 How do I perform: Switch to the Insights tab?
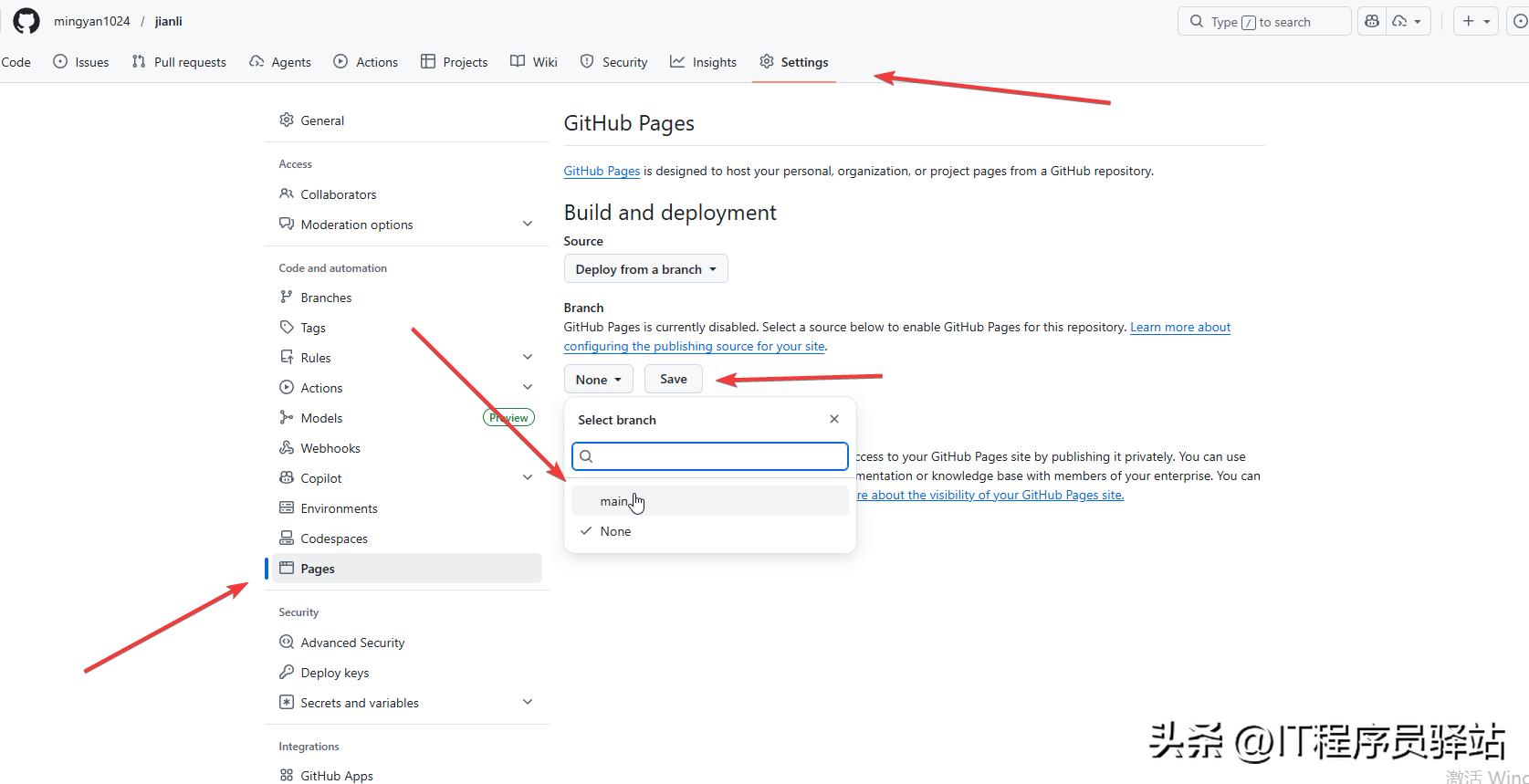click(703, 62)
